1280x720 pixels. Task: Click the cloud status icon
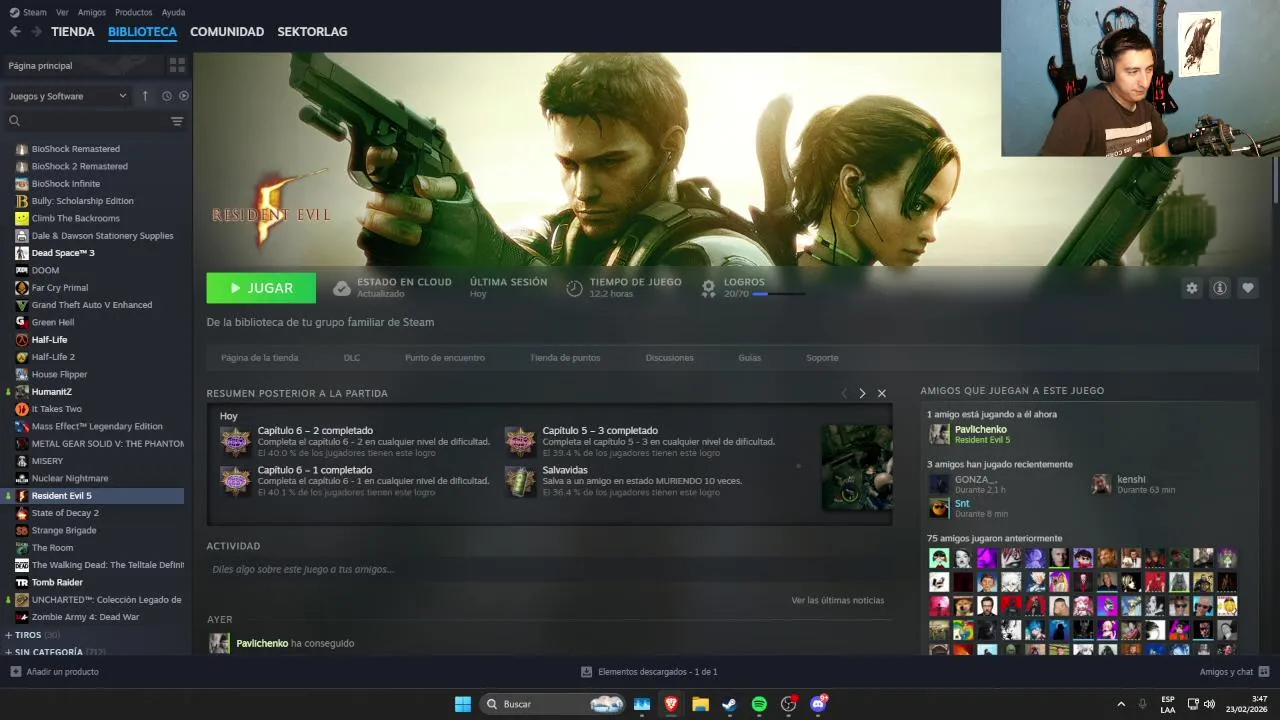(x=342, y=288)
